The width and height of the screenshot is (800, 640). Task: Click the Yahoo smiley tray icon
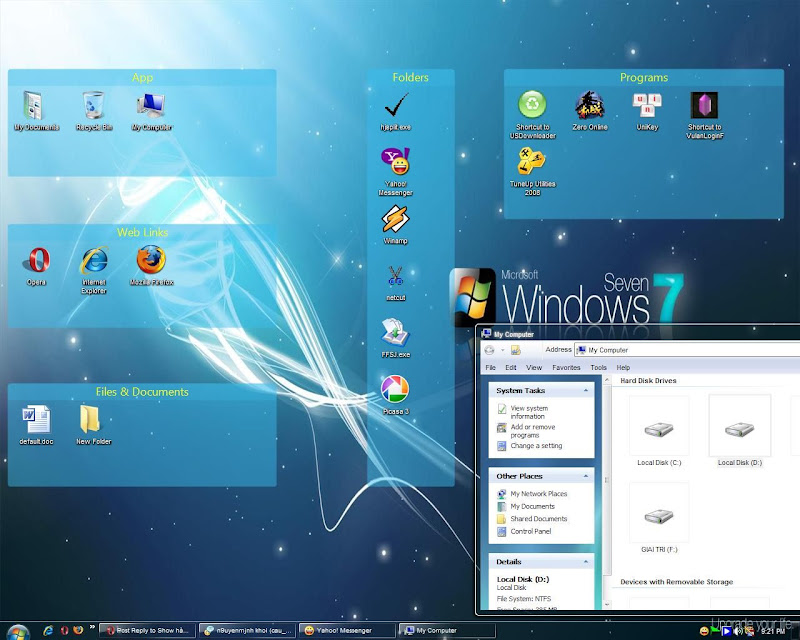point(704,631)
